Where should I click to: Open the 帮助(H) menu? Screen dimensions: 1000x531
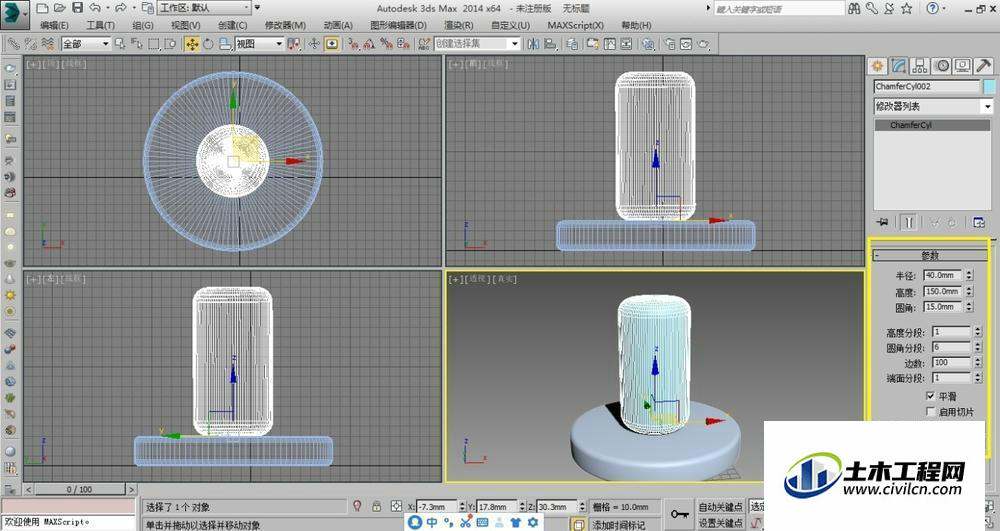pos(636,25)
